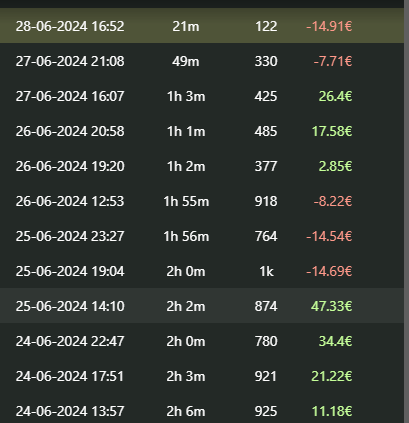Open the 26-06-2024 19:20 session row
409x423 pixels.
(202, 166)
